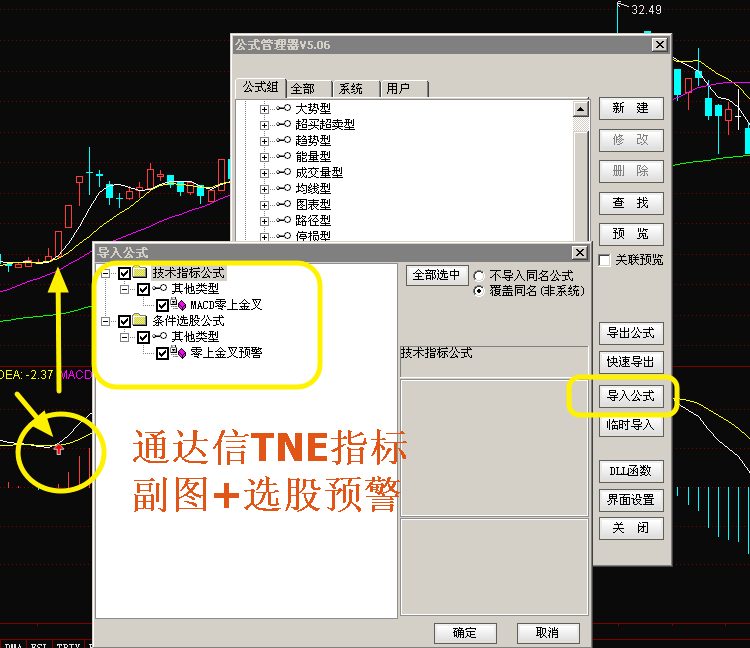750x648 pixels.
Task: Click folder icon of 技术指标公式
Action: point(140,273)
